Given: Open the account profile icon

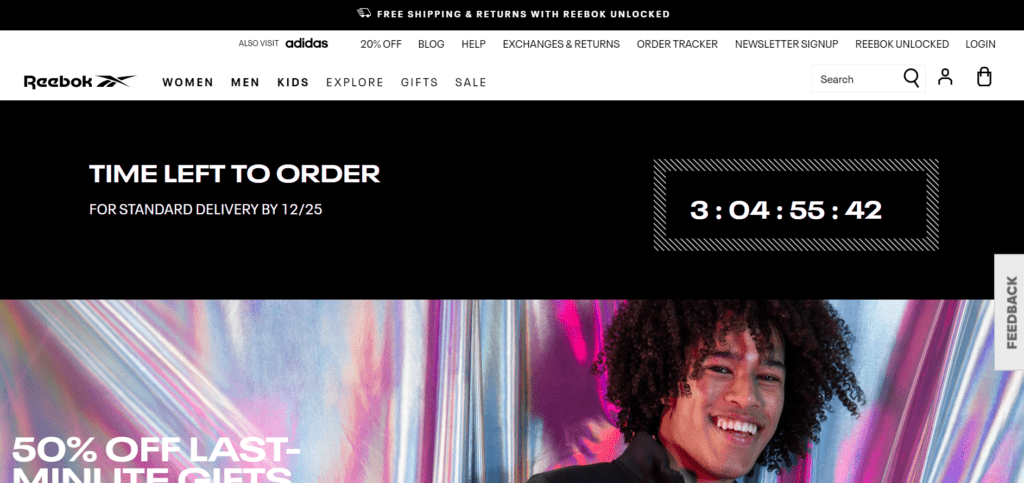Looking at the screenshot, I should (x=945, y=77).
